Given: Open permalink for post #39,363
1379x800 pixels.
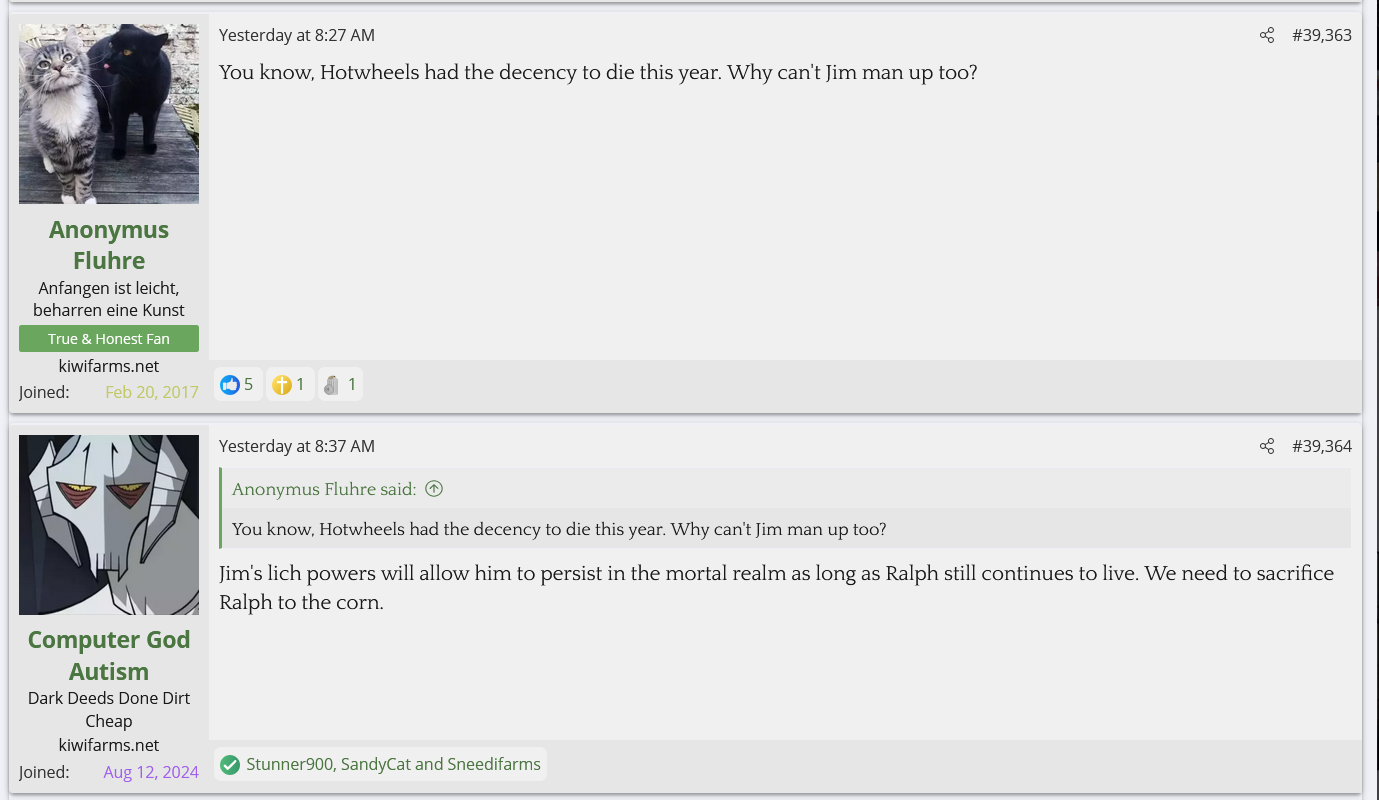Looking at the screenshot, I should pos(1321,36).
